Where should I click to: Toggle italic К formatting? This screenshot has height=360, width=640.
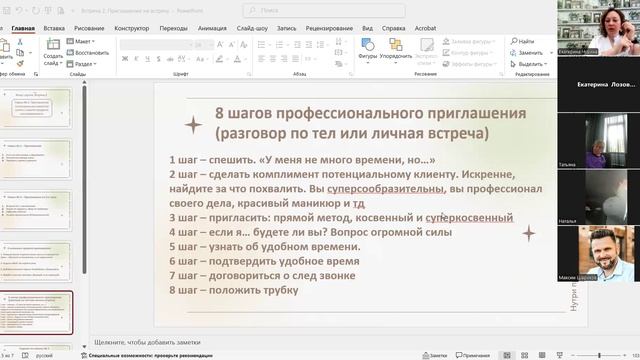[136, 59]
